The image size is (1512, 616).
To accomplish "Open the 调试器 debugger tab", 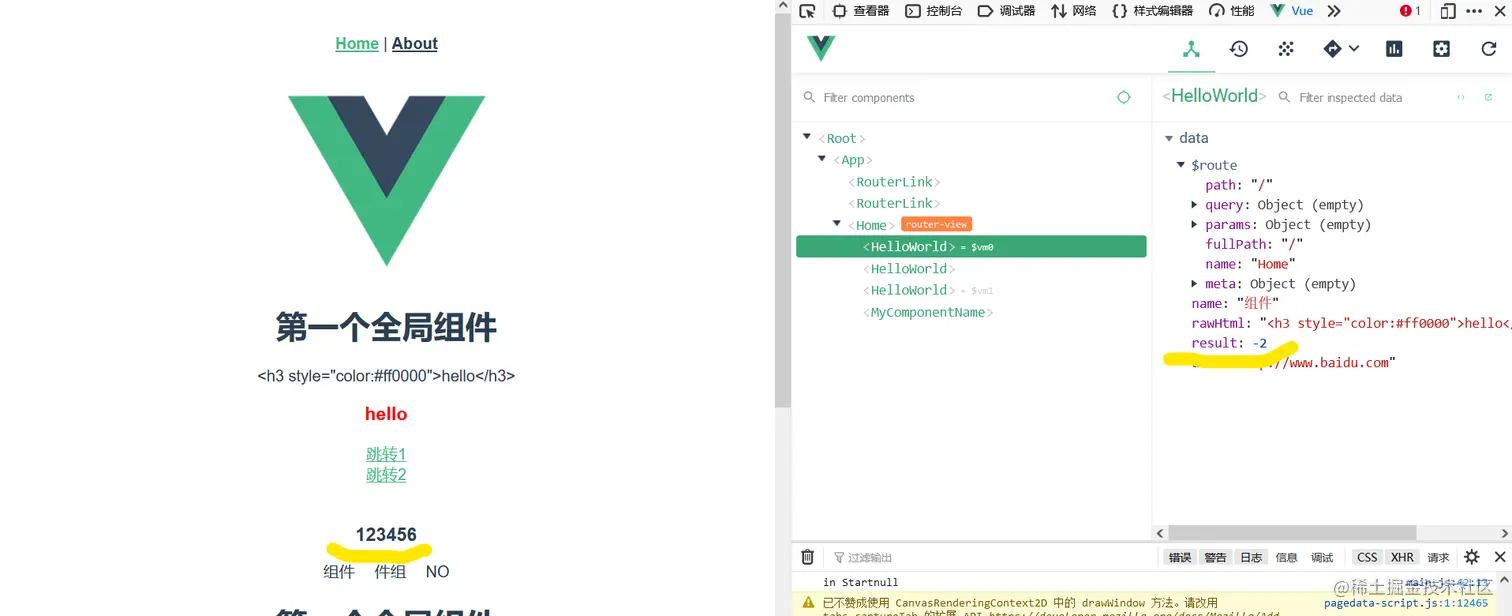I will [x=1007, y=11].
